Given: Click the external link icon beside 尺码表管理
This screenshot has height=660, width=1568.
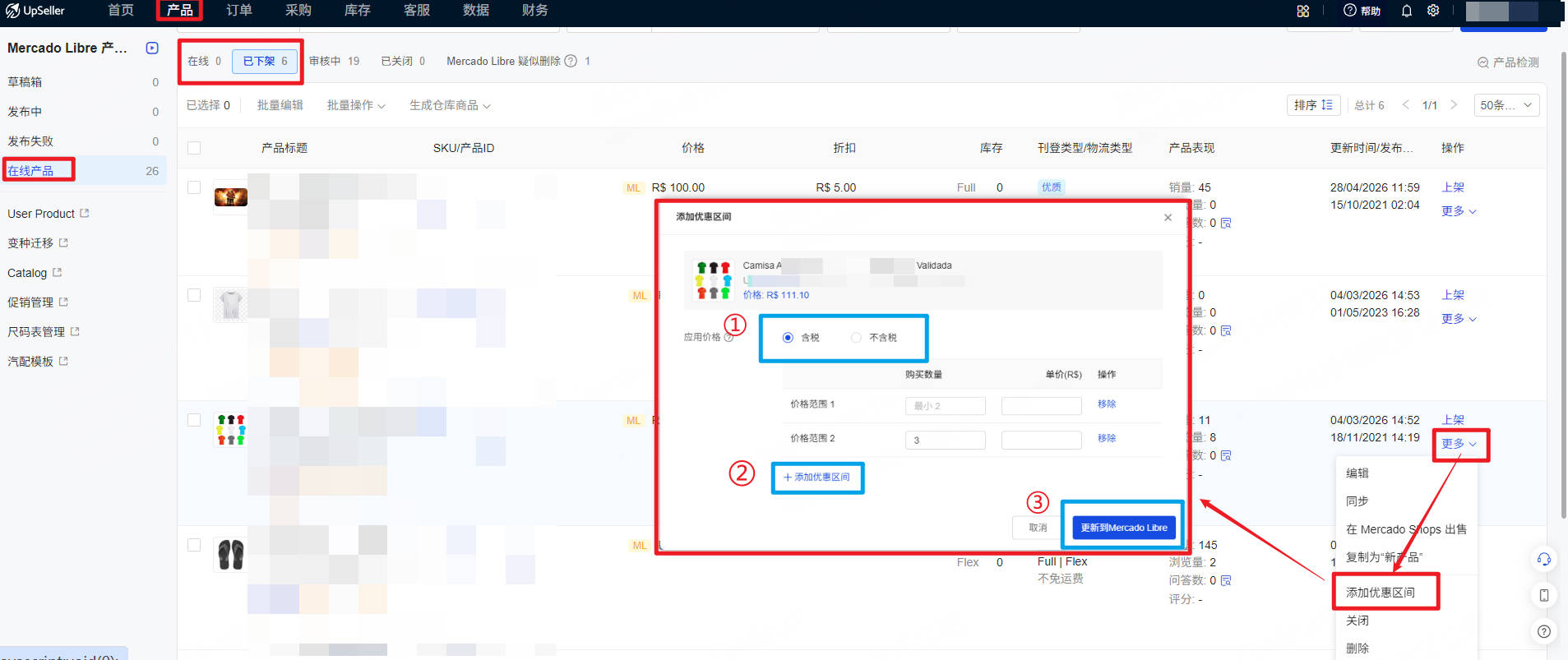Looking at the screenshot, I should click(75, 331).
